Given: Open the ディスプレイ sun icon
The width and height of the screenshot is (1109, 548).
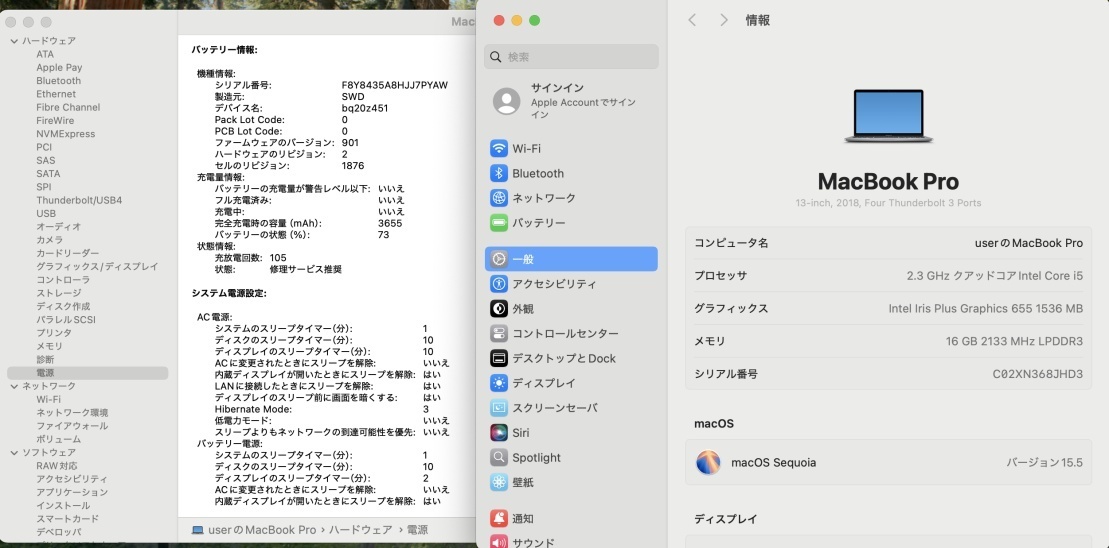Looking at the screenshot, I should pos(499,383).
